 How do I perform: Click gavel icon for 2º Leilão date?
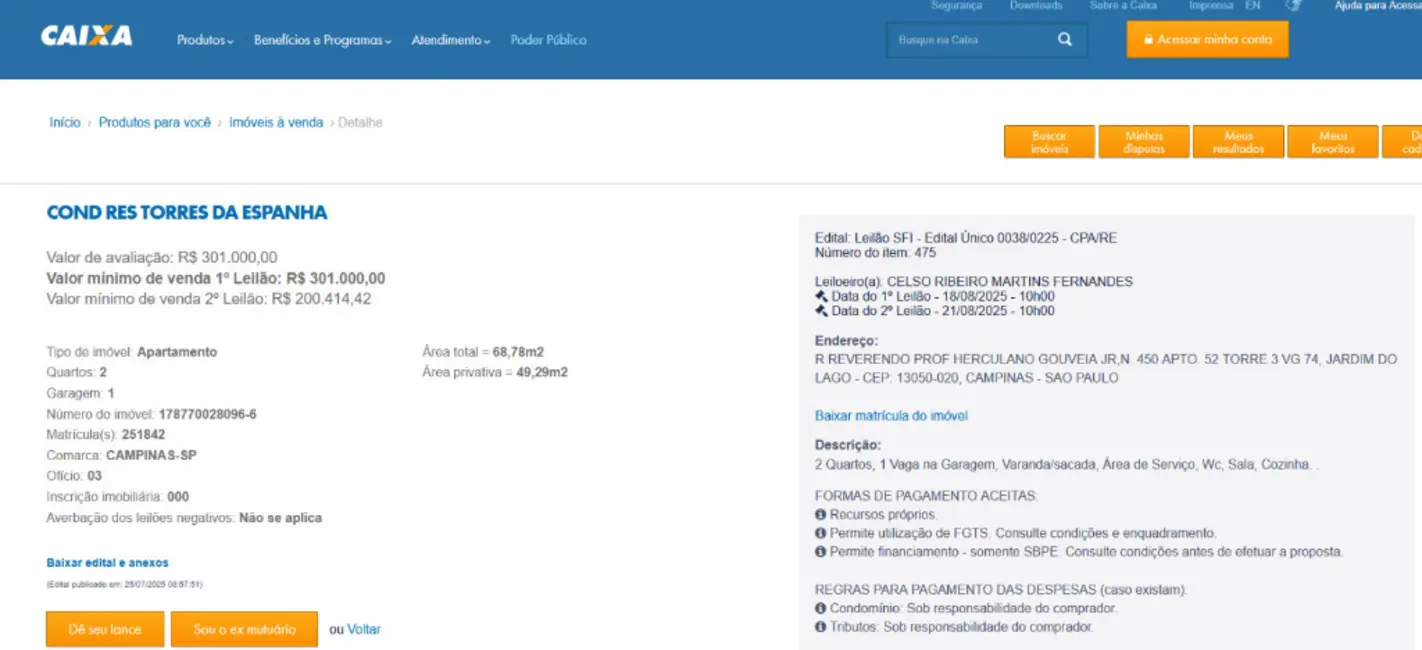[x=821, y=311]
